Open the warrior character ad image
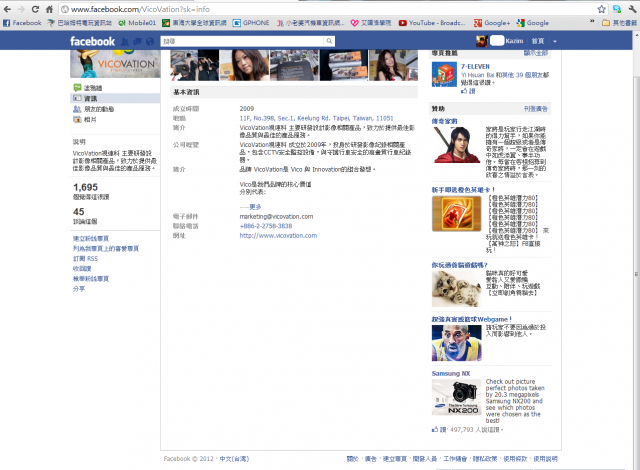 pyautogui.click(x=457, y=145)
